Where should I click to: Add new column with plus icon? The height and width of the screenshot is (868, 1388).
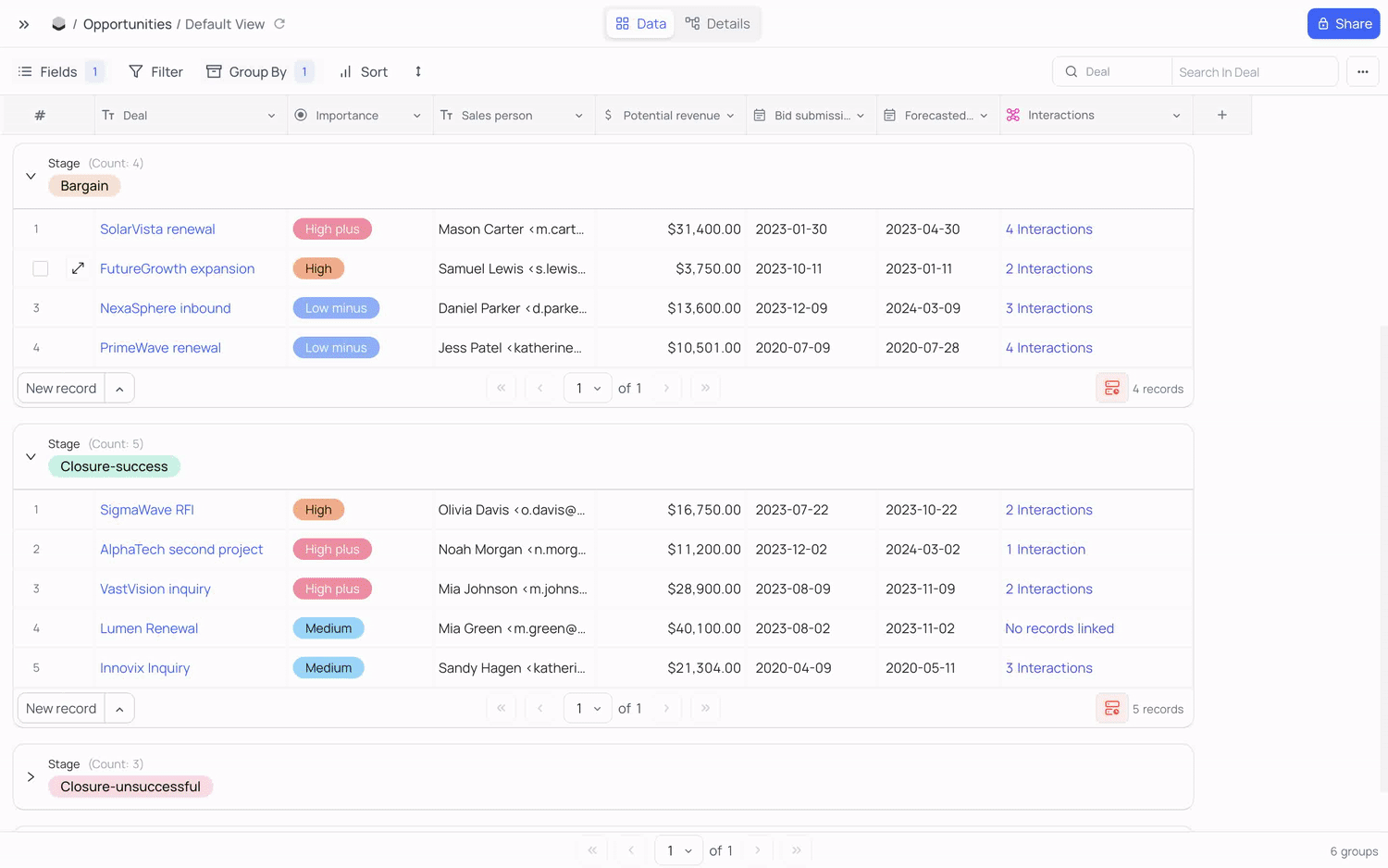pos(1221,115)
